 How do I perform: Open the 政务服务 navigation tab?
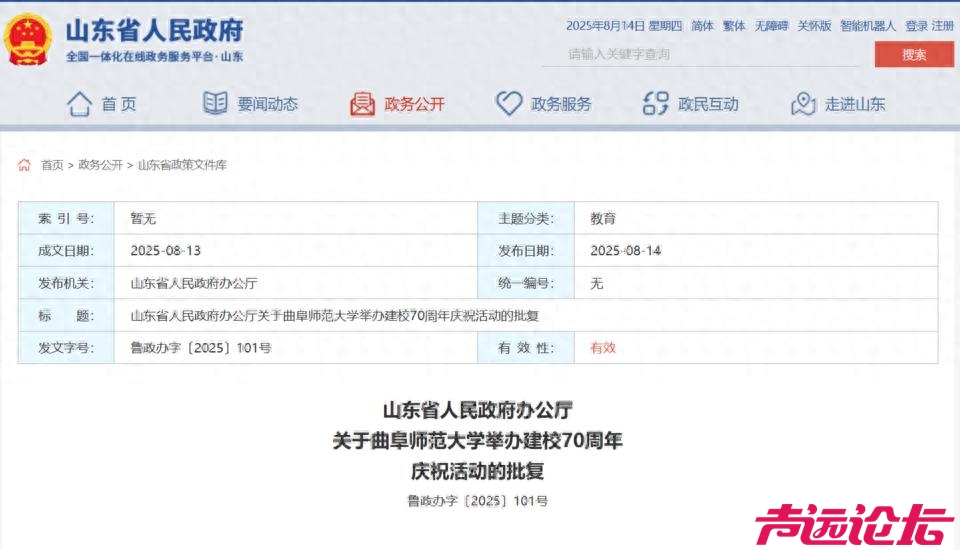click(561, 104)
